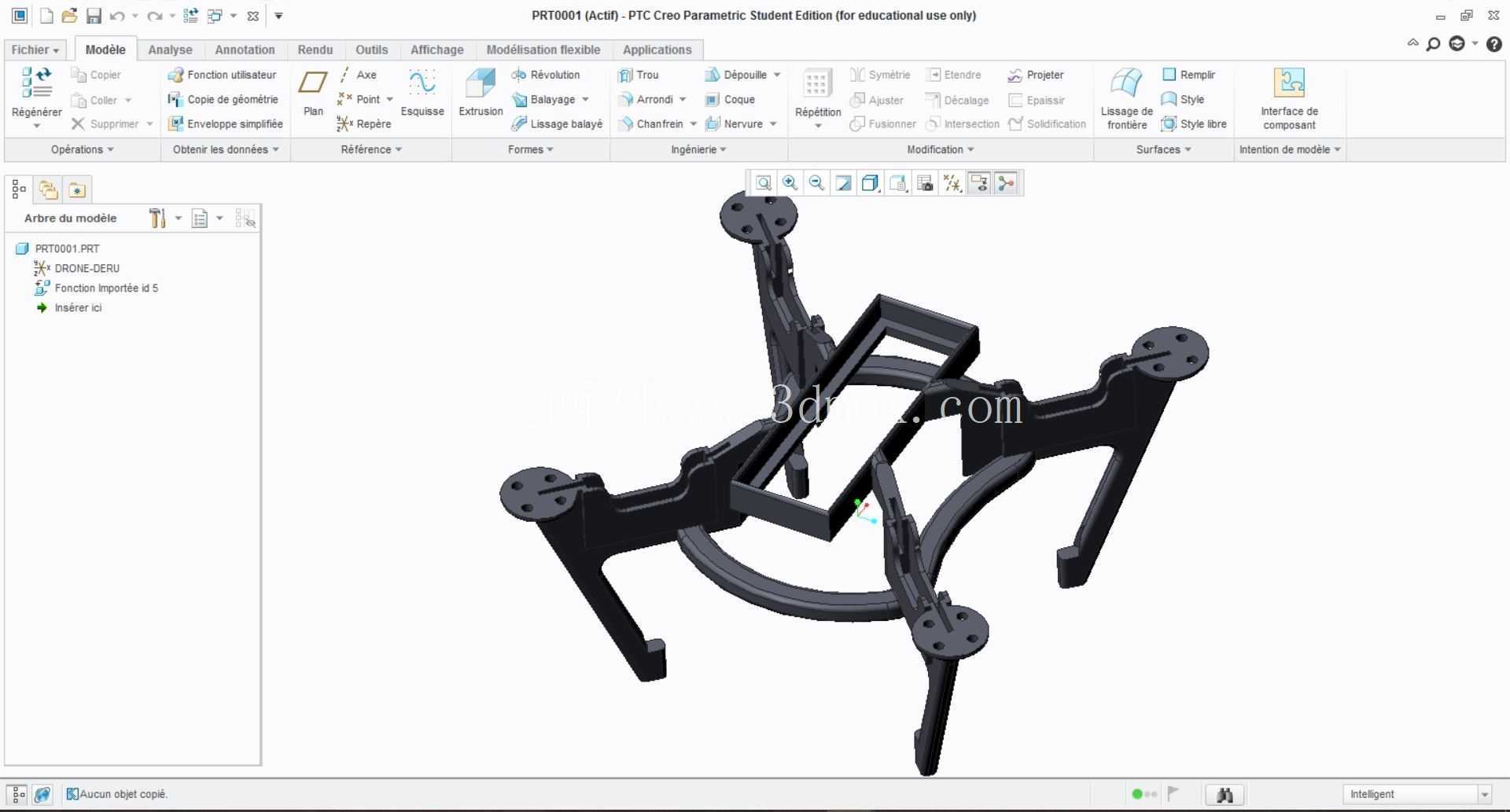The width and height of the screenshot is (1510, 812).
Task: Open saved orientations list in graphics toolbar
Action: [x=898, y=183]
